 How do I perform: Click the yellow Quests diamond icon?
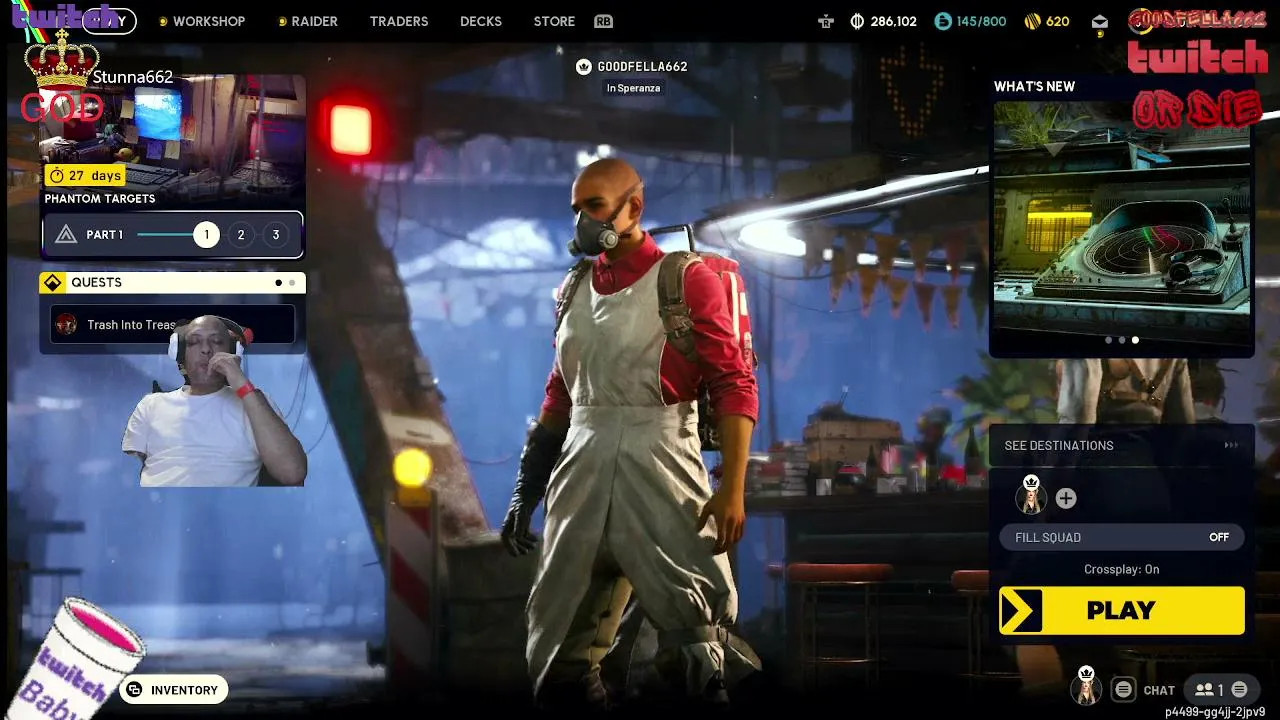[x=52, y=283]
